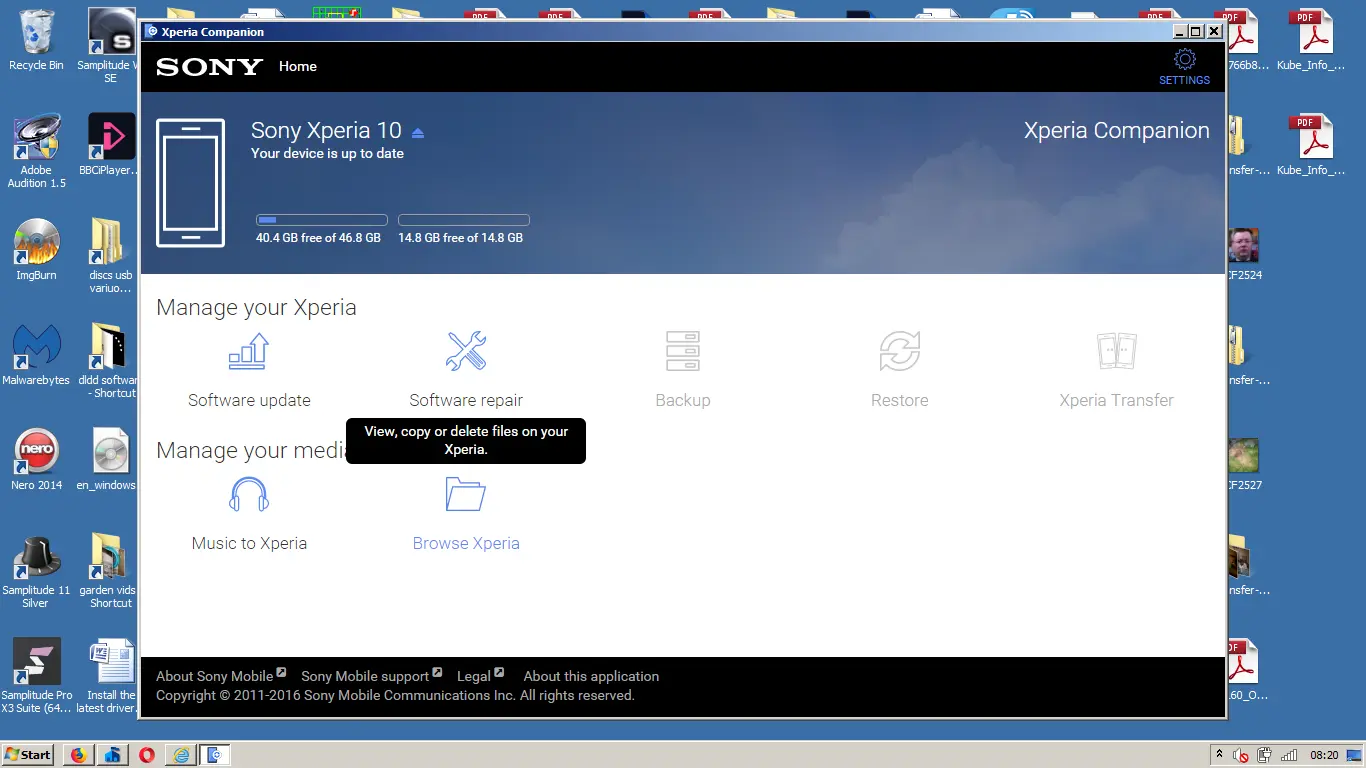Open Sony Mobile support link
Screen dimensions: 1366x768
(x=365, y=676)
